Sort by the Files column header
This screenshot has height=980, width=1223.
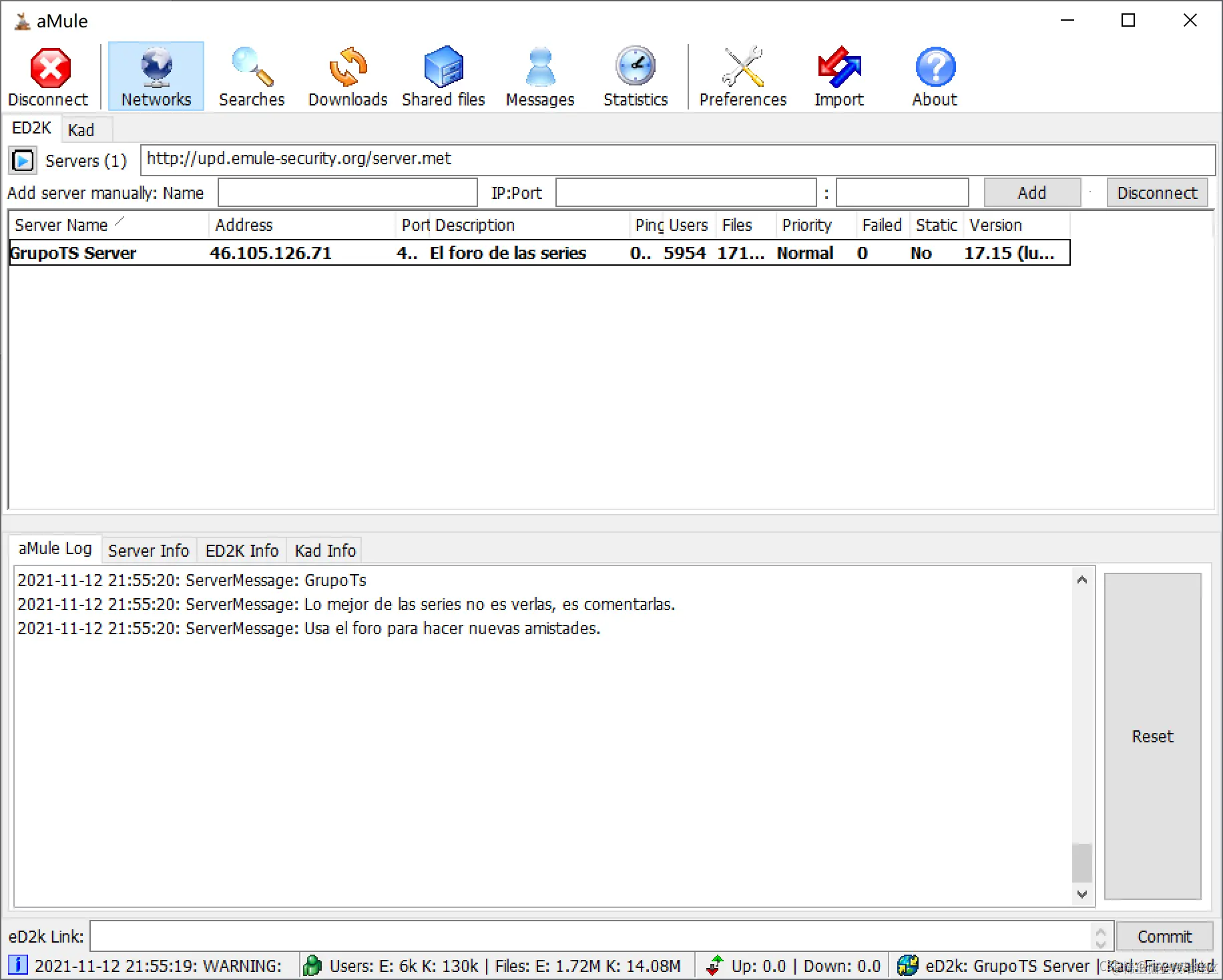[746, 226]
